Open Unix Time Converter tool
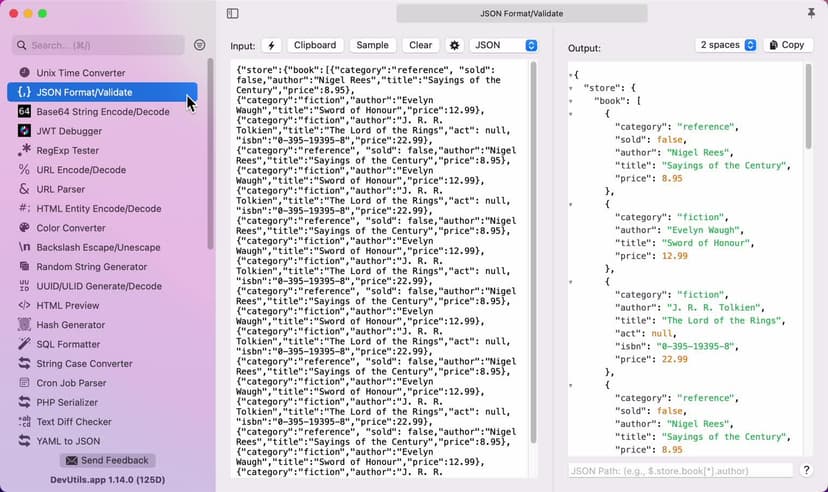 102,73
